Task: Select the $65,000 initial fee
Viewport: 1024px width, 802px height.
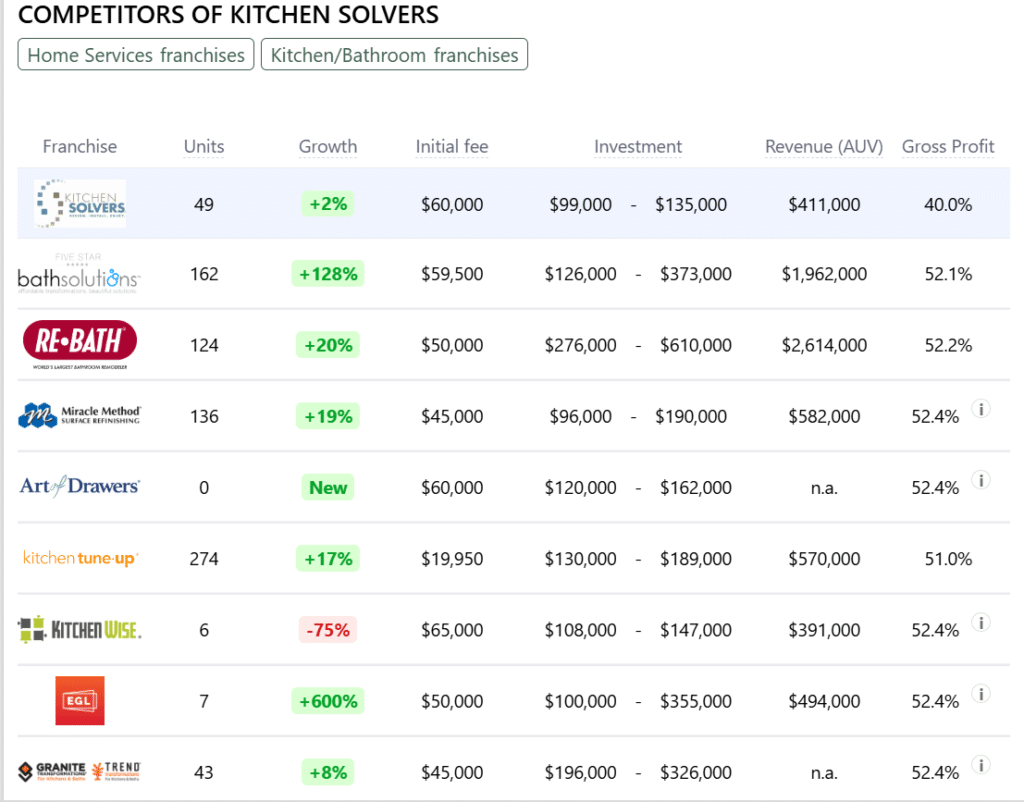Action: click(x=452, y=630)
